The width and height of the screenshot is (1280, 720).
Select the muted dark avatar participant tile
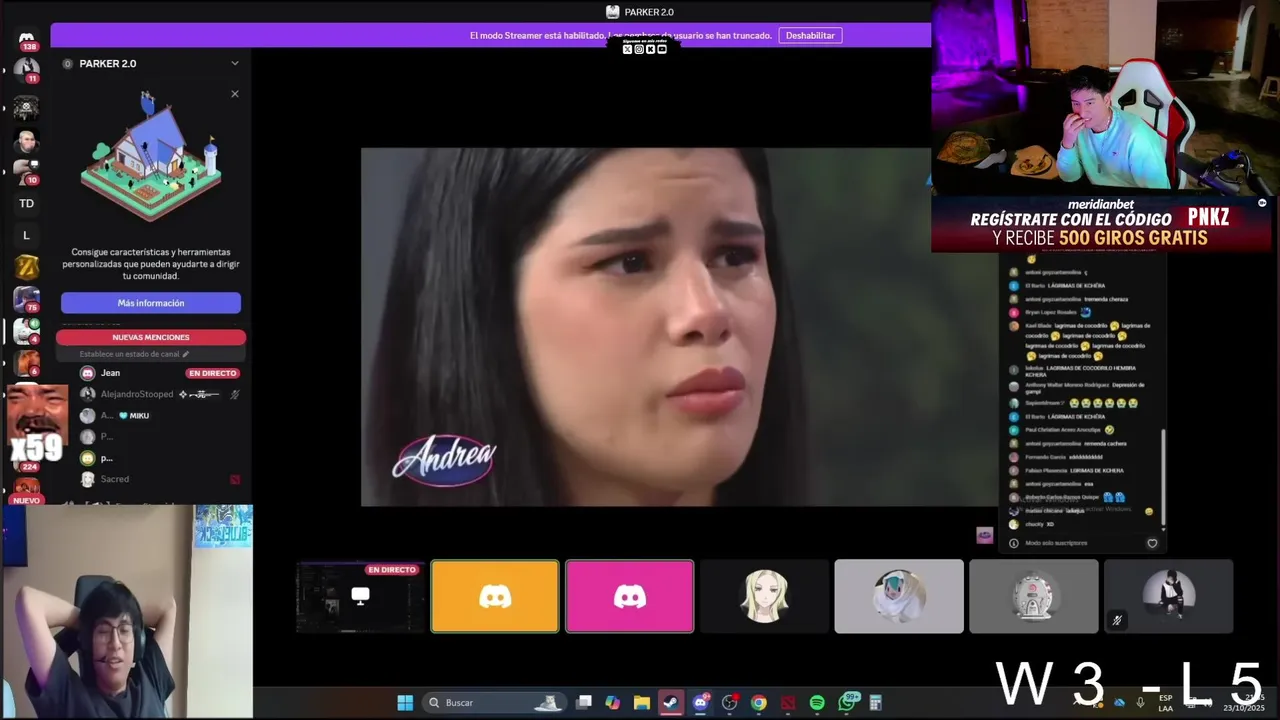click(x=1168, y=596)
